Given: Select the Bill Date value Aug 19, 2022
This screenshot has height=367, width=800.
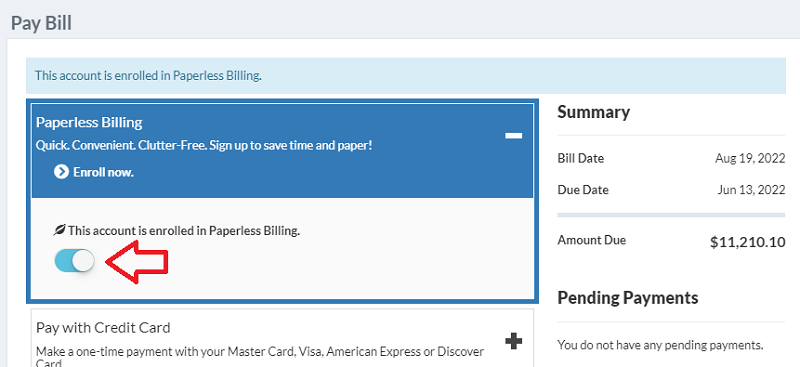Looking at the screenshot, I should (x=750, y=158).
